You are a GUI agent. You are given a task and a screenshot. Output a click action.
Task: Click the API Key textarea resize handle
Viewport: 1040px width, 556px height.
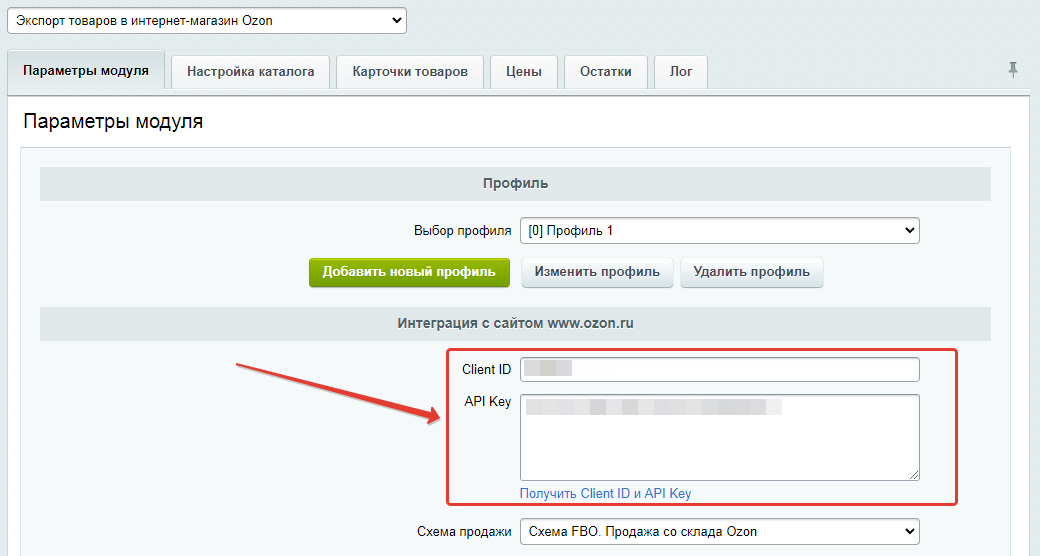coord(915,475)
